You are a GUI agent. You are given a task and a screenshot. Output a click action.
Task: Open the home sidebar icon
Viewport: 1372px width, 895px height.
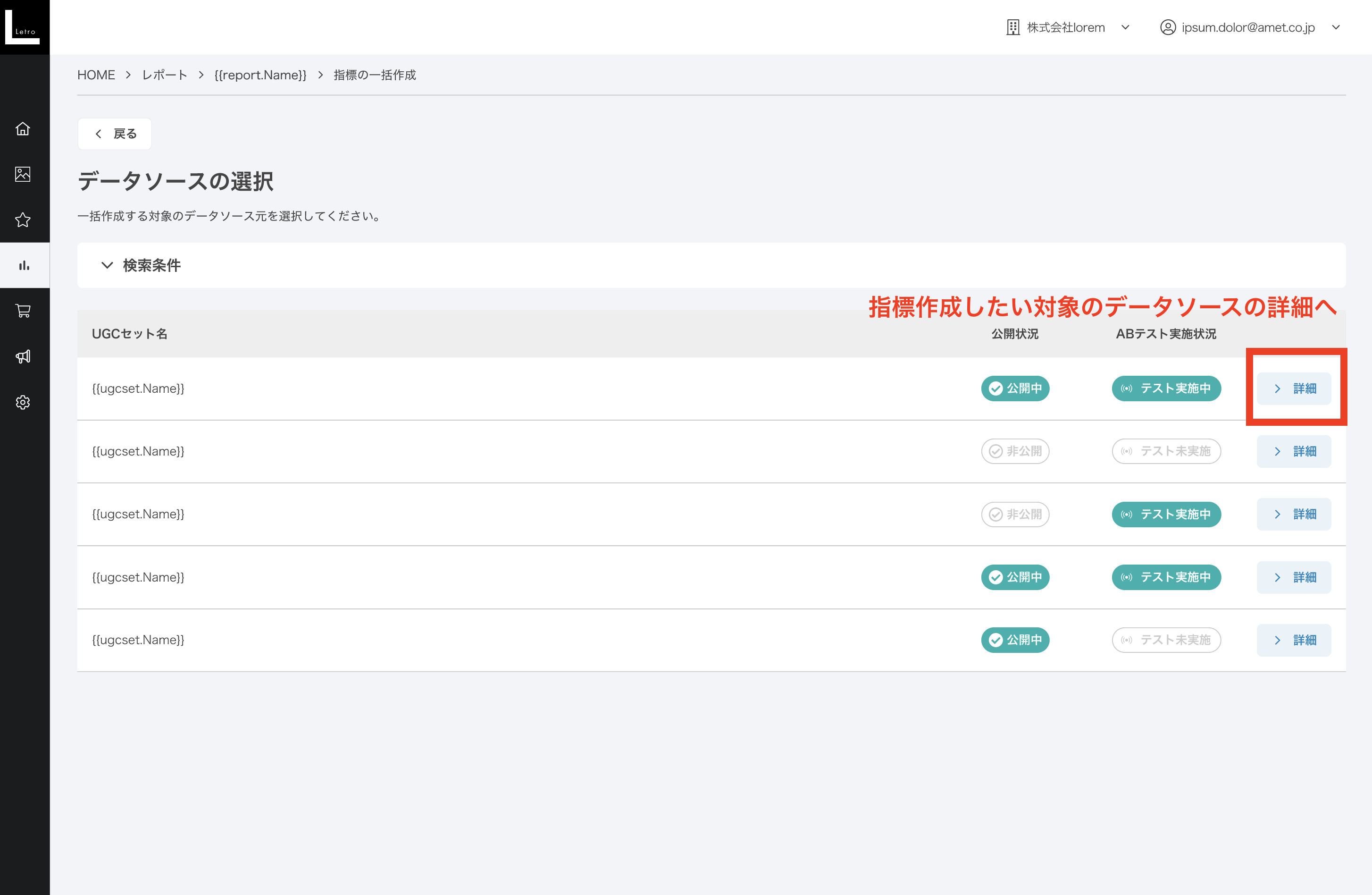pos(23,128)
